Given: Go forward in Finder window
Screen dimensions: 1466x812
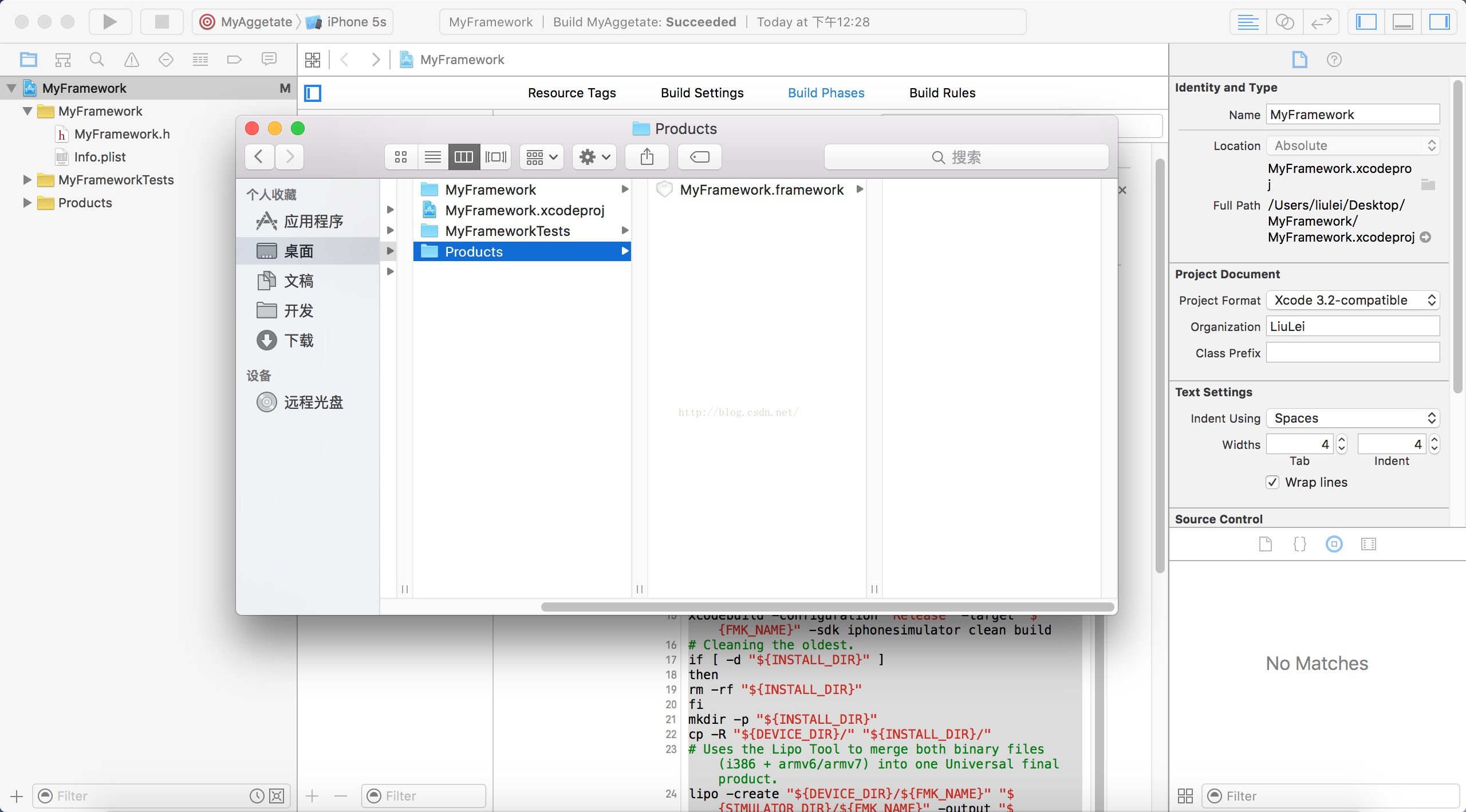Looking at the screenshot, I should [290, 156].
